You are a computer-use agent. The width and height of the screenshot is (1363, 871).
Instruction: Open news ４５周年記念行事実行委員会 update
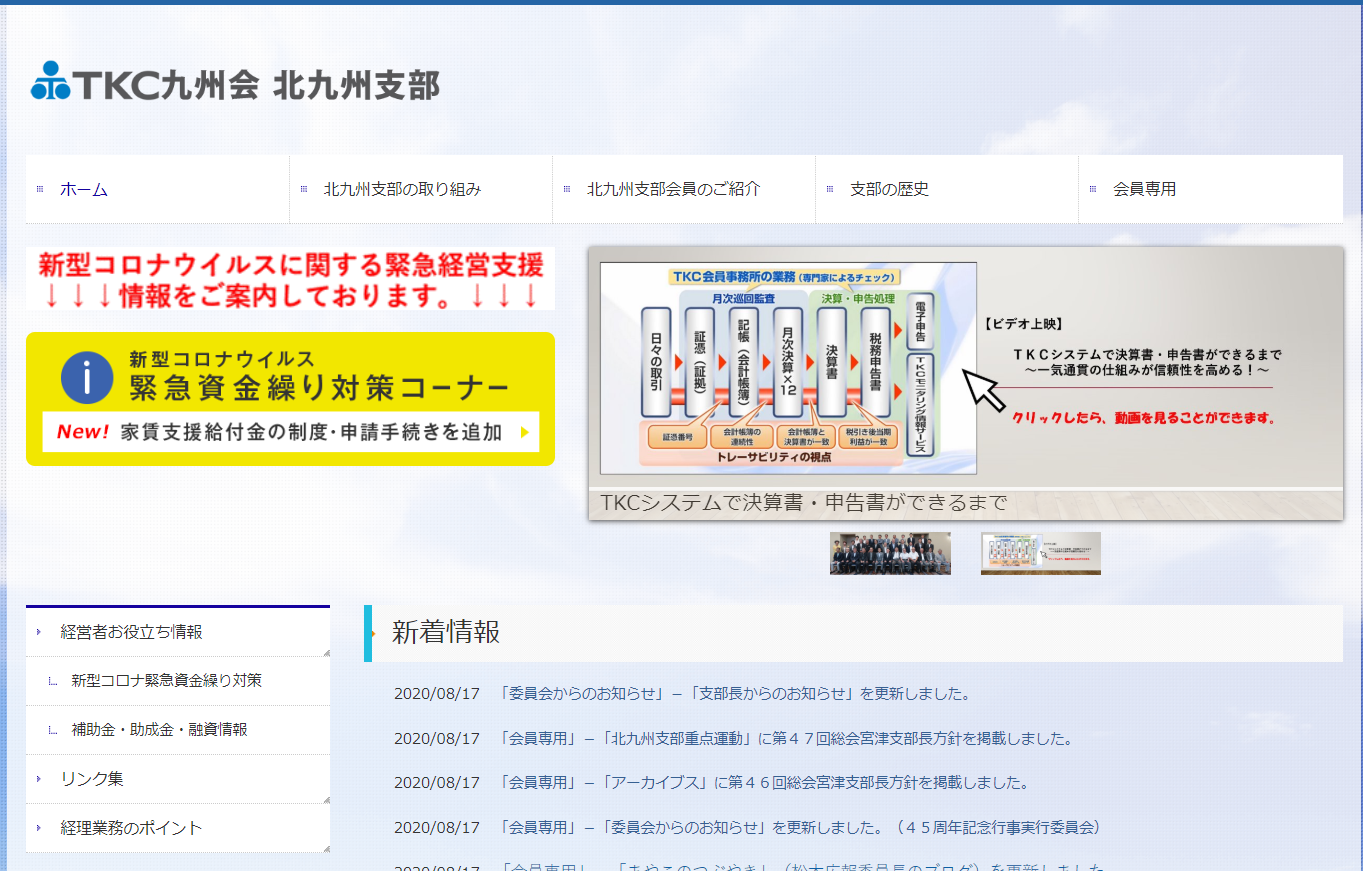tap(799, 828)
